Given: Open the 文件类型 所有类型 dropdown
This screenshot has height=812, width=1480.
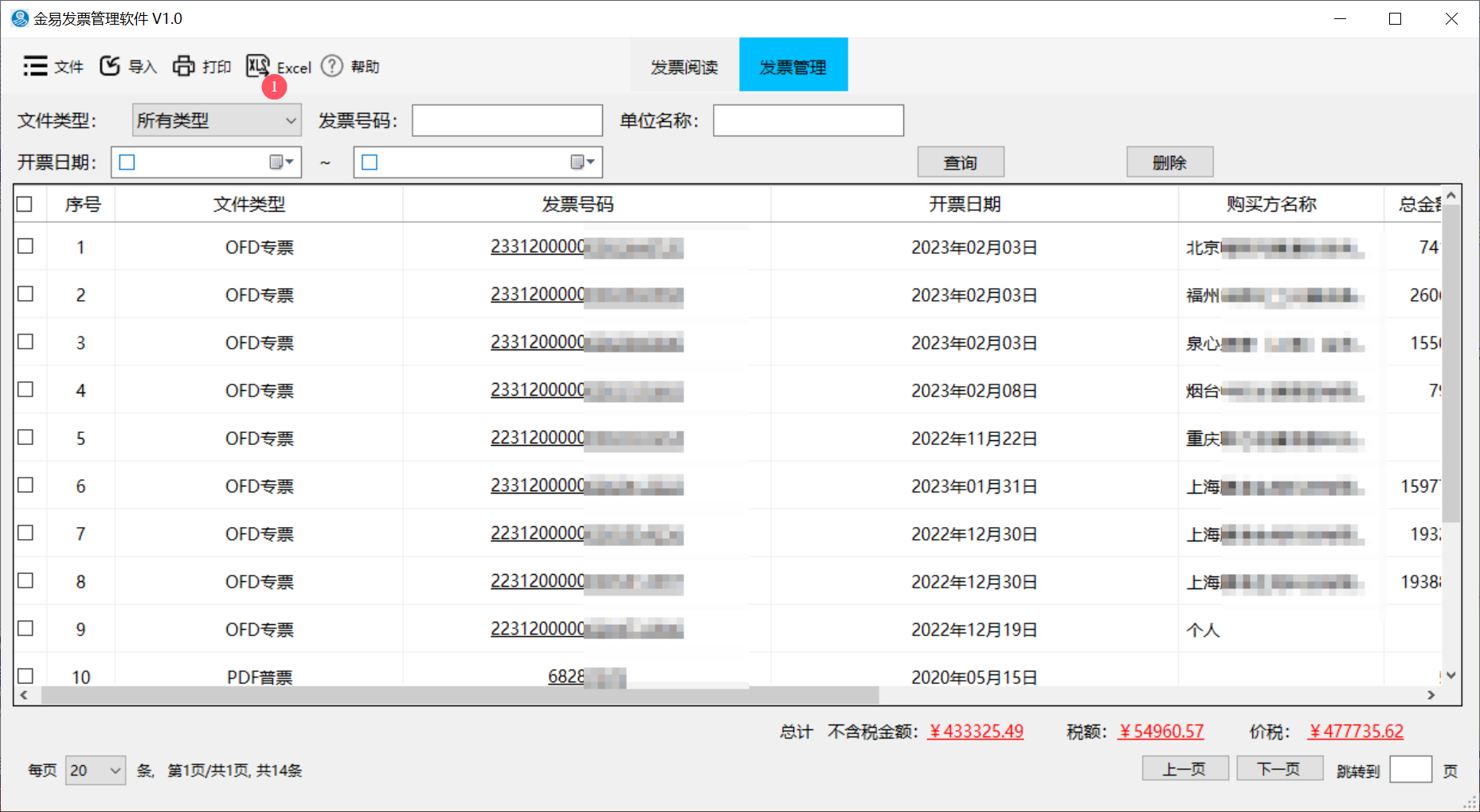Looking at the screenshot, I should (x=217, y=120).
